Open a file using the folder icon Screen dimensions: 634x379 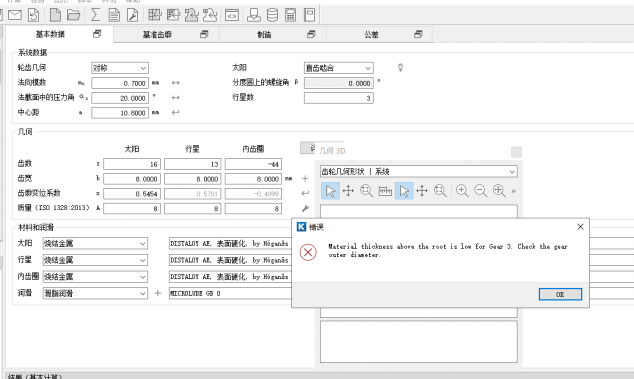click(x=74, y=15)
